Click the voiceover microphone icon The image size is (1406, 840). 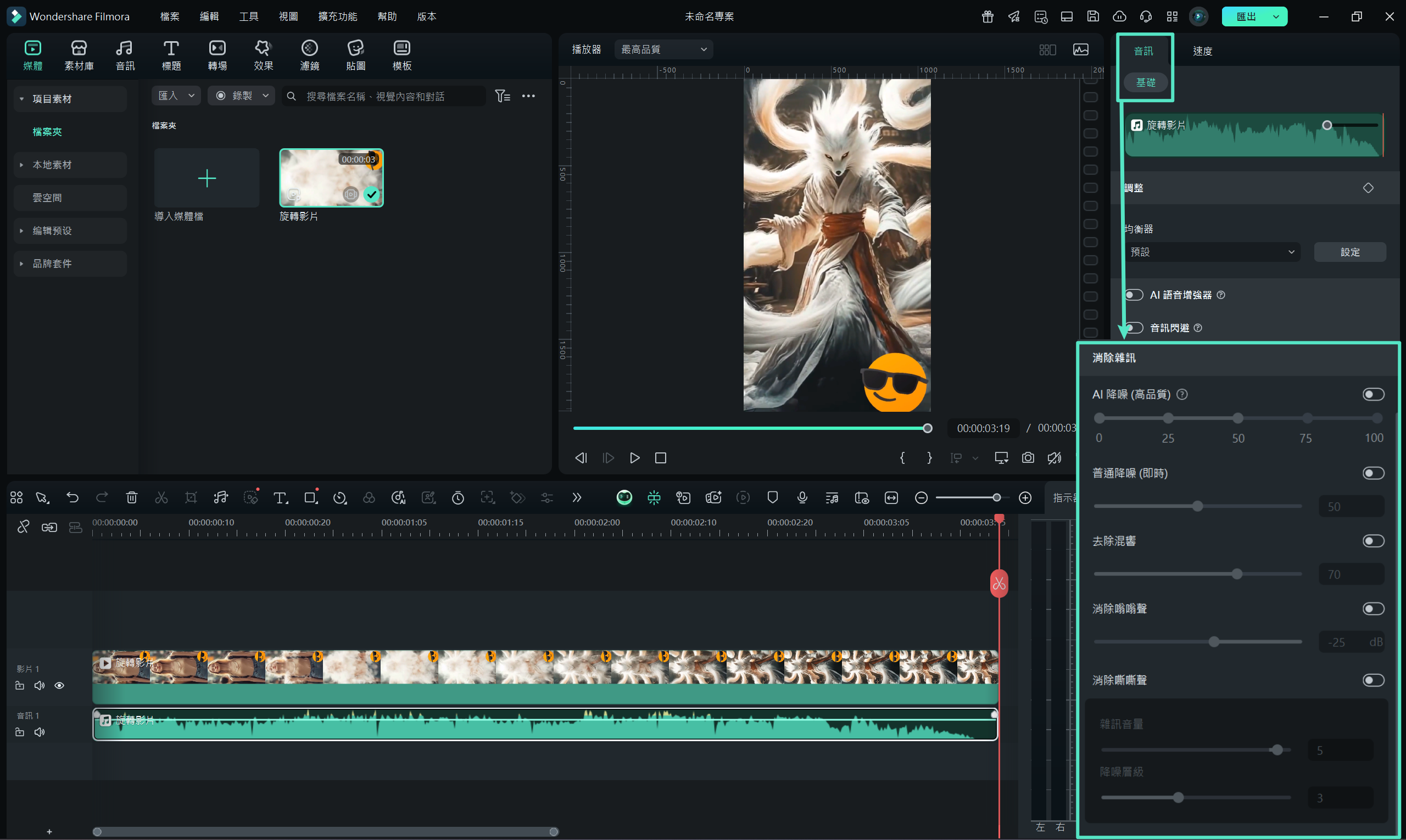[x=802, y=497]
